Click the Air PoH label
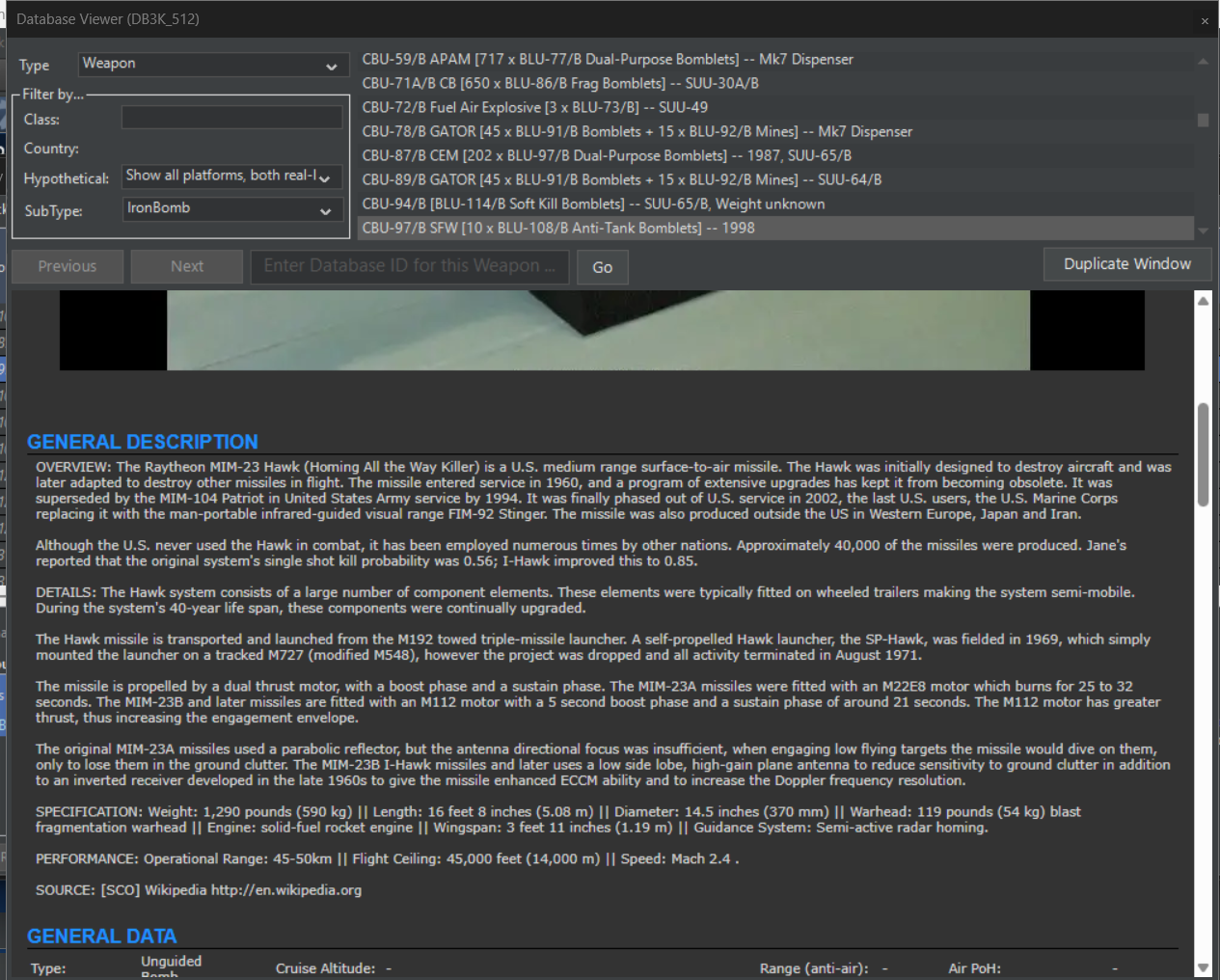This screenshot has height=980, width=1220. tap(975, 968)
